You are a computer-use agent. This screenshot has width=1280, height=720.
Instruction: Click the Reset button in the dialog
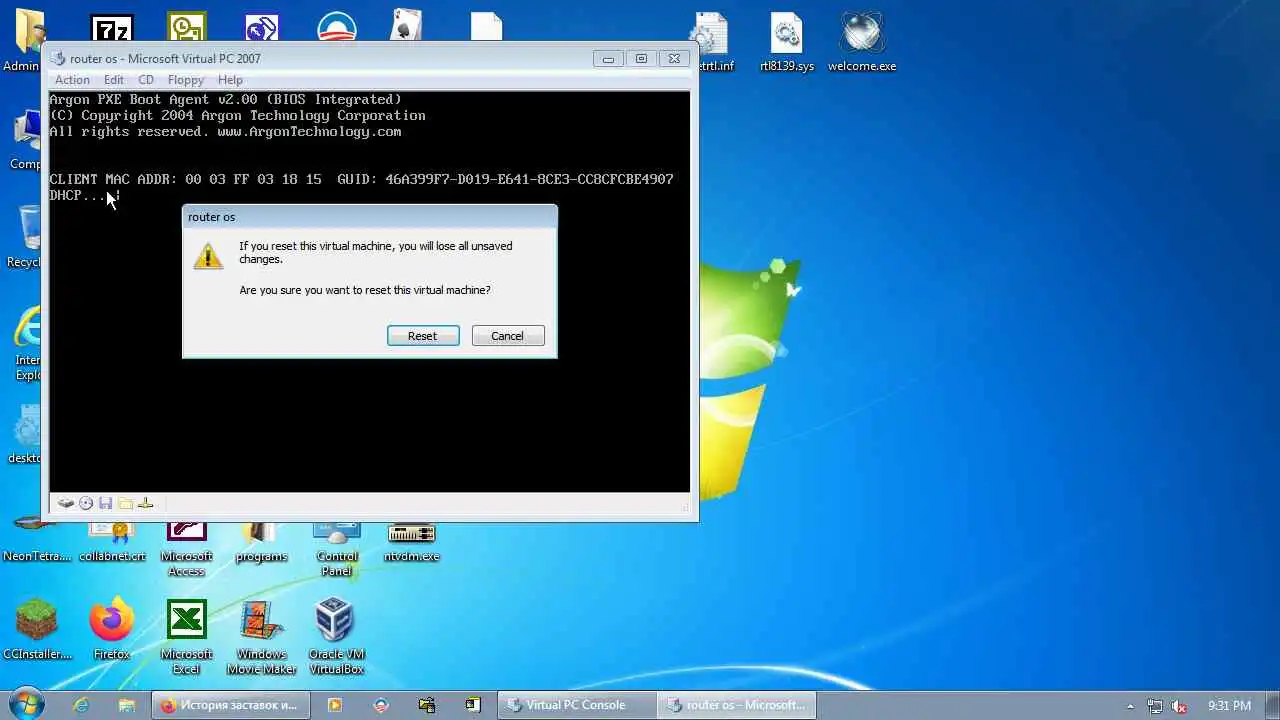coord(423,336)
